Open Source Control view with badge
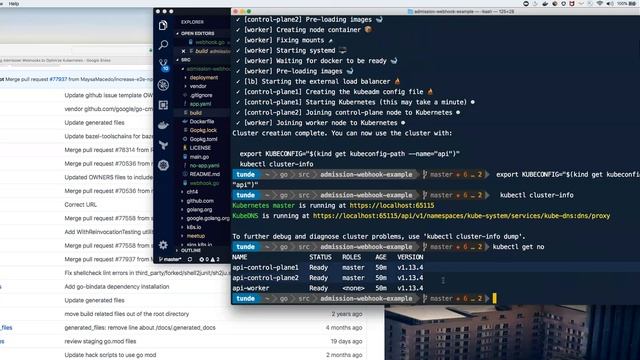640x360 pixels. [164, 65]
